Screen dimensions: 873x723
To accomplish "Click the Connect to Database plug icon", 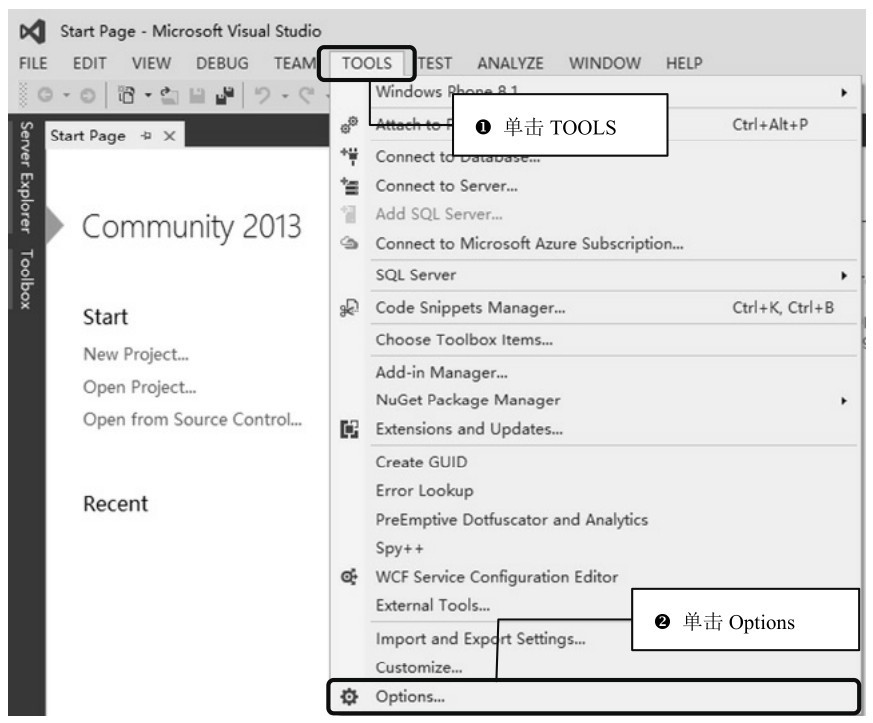I will (x=350, y=156).
